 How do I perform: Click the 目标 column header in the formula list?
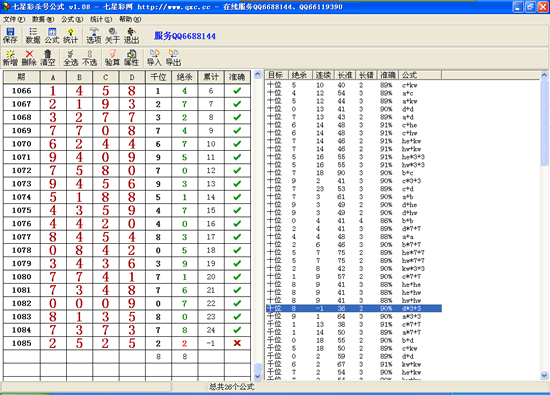(x=276, y=75)
